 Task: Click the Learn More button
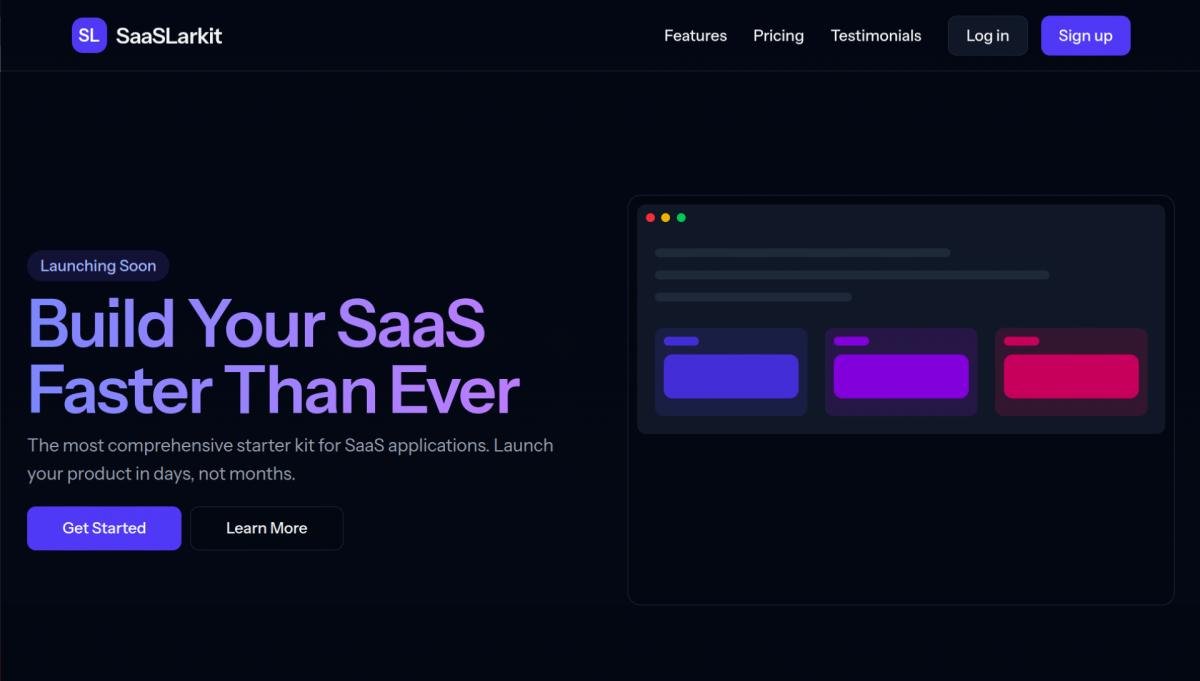pyautogui.click(x=266, y=528)
